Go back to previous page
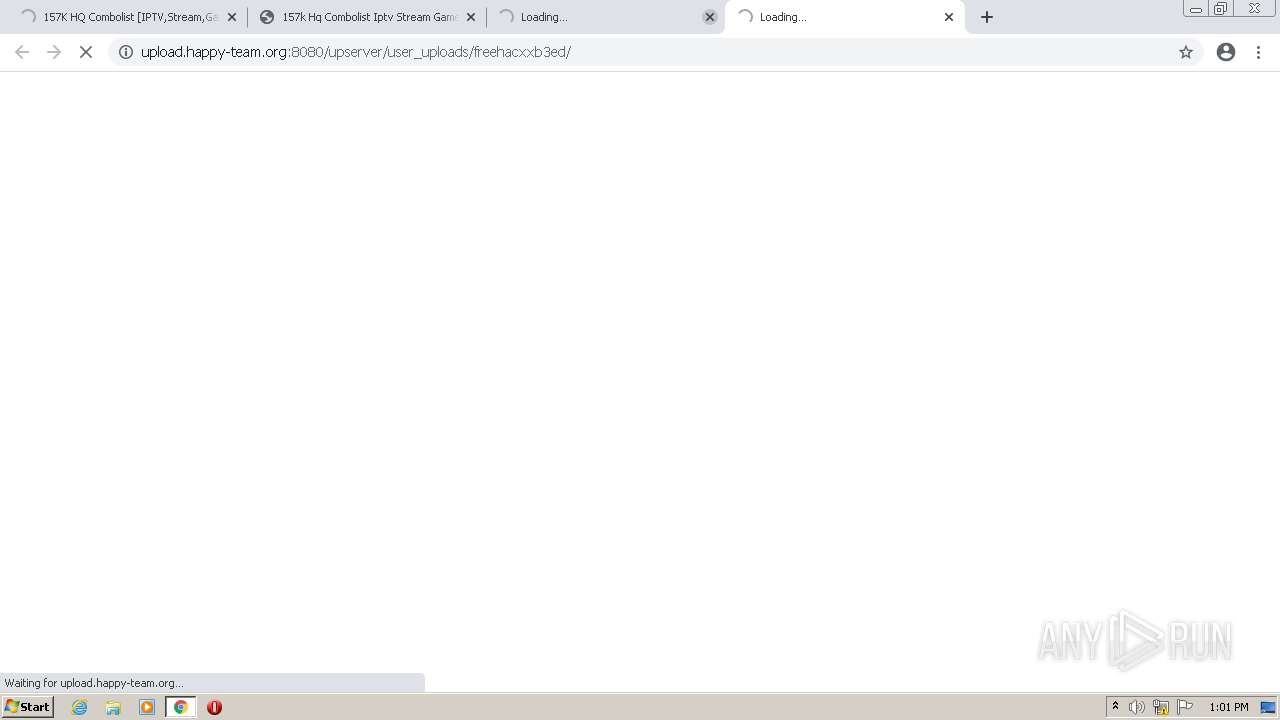 pyautogui.click(x=22, y=52)
